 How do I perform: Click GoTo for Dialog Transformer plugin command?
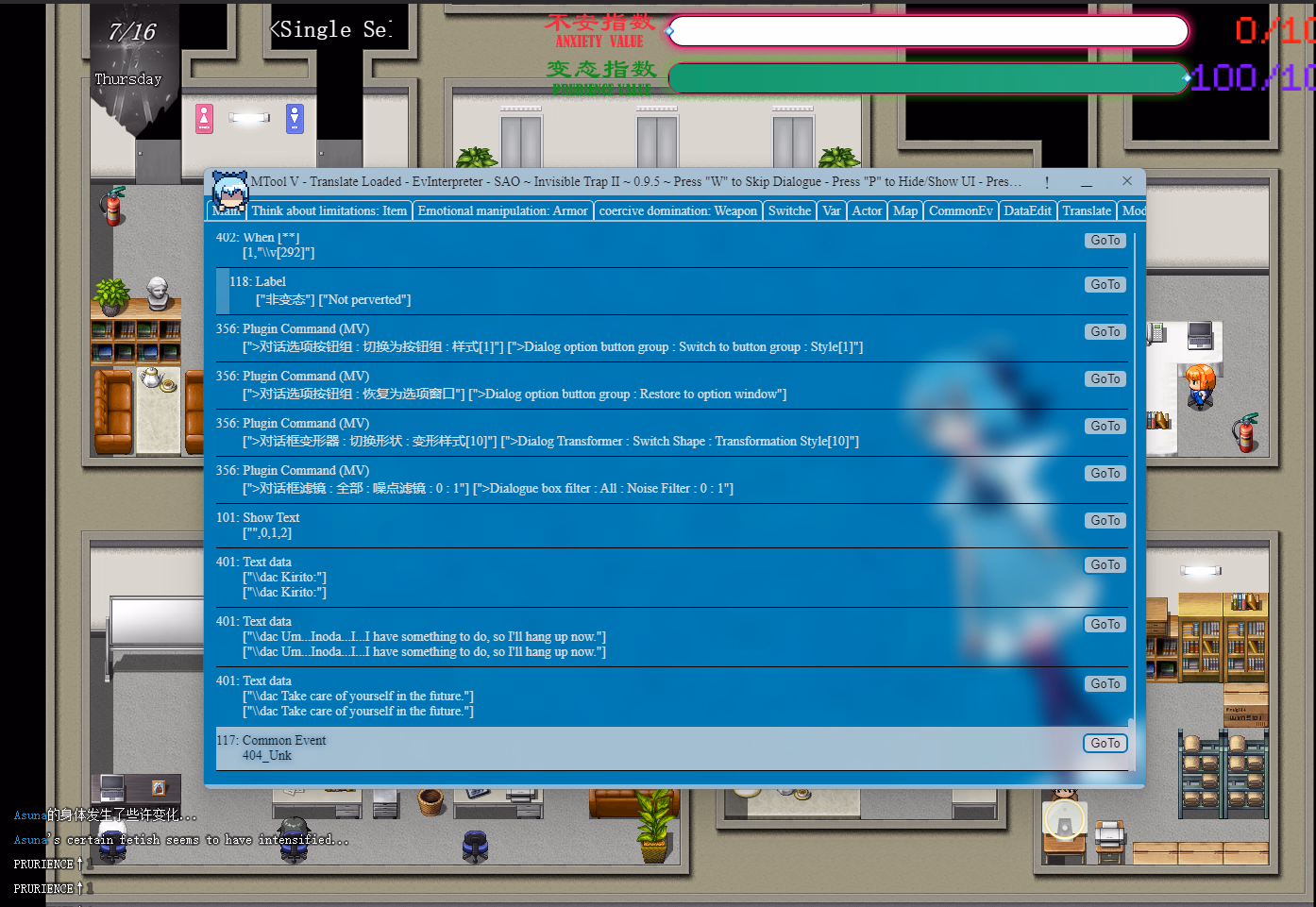[x=1105, y=427]
